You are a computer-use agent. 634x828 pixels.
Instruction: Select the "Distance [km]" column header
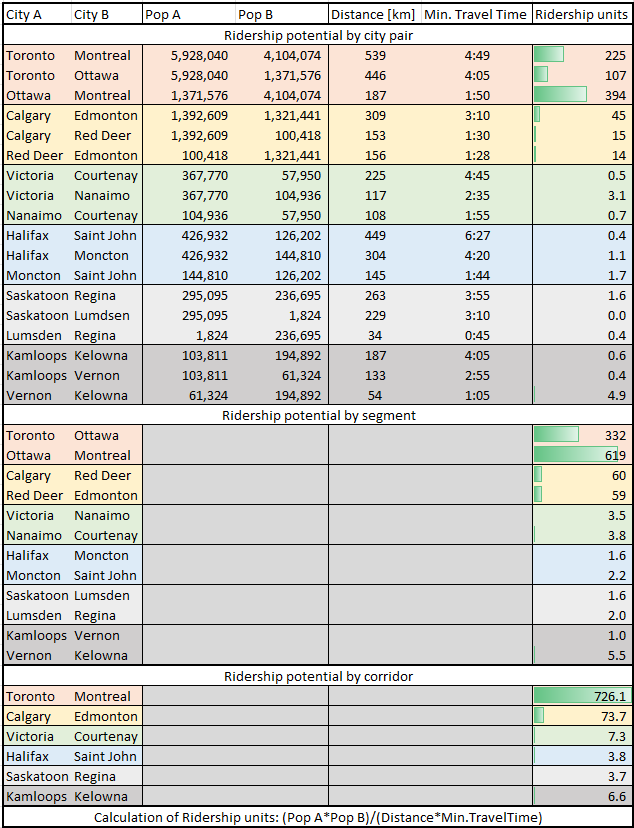click(375, 15)
